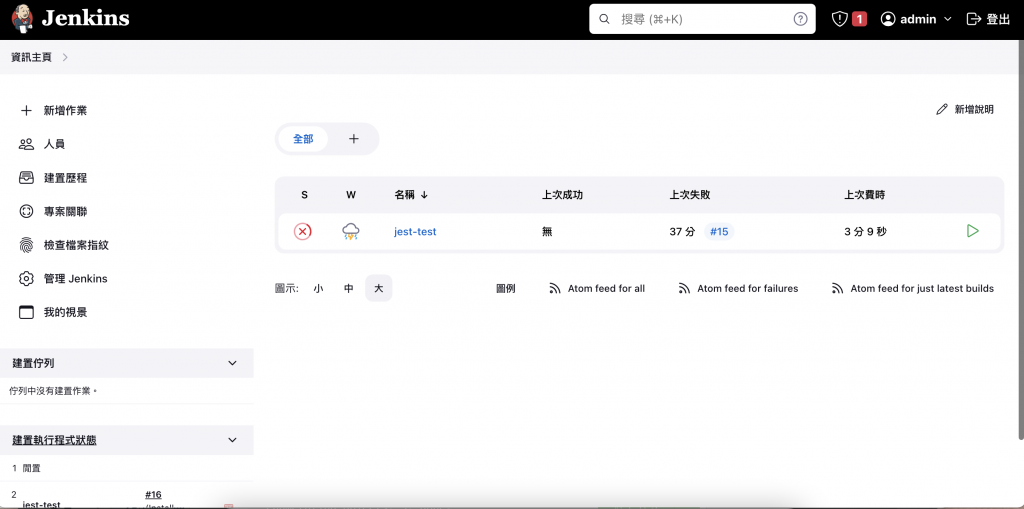The width and height of the screenshot is (1024, 509).
Task: Click RSS icon beside Atom feed for just latest builds
Action: point(837,288)
